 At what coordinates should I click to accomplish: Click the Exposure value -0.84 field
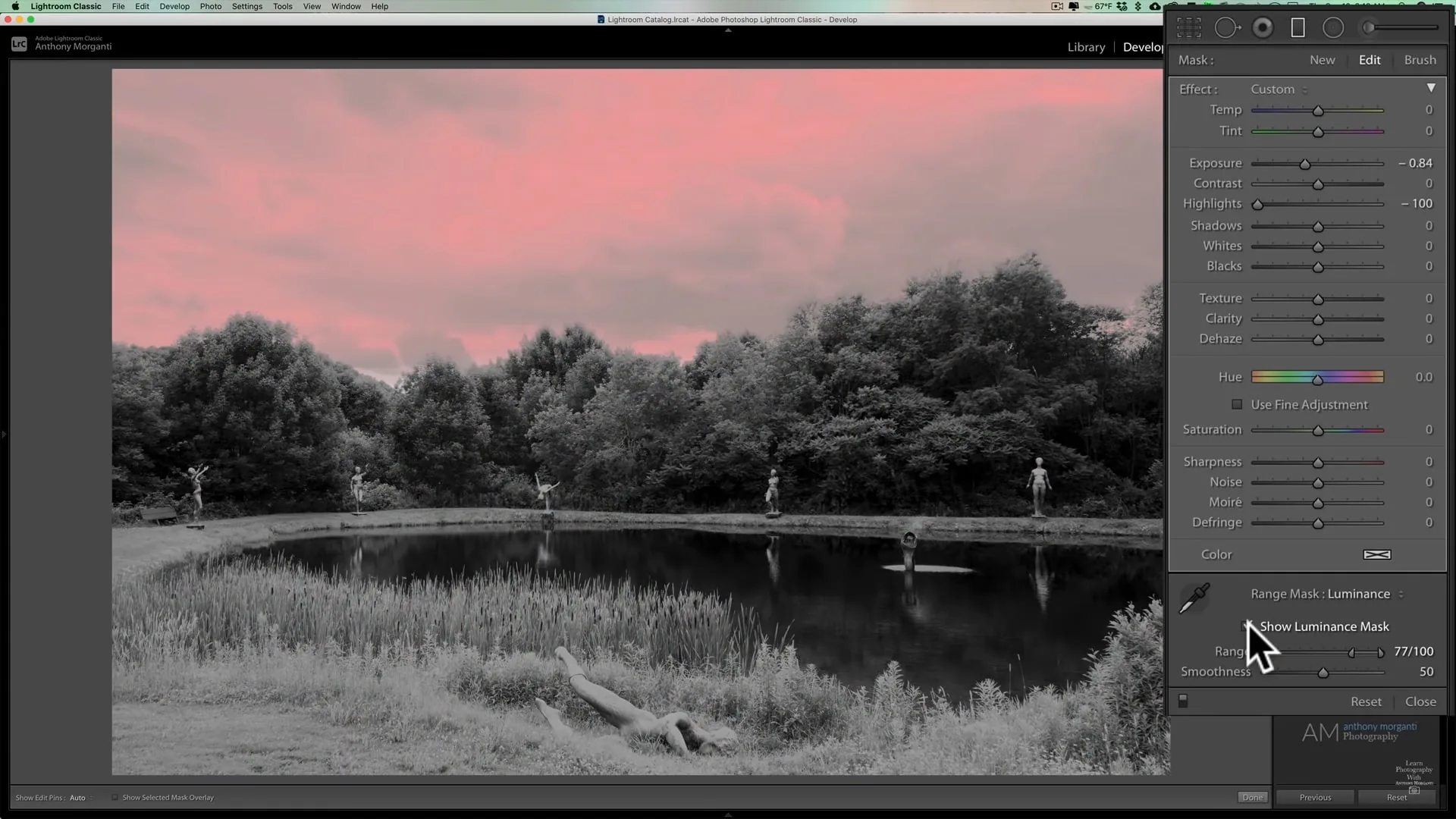(x=1415, y=163)
